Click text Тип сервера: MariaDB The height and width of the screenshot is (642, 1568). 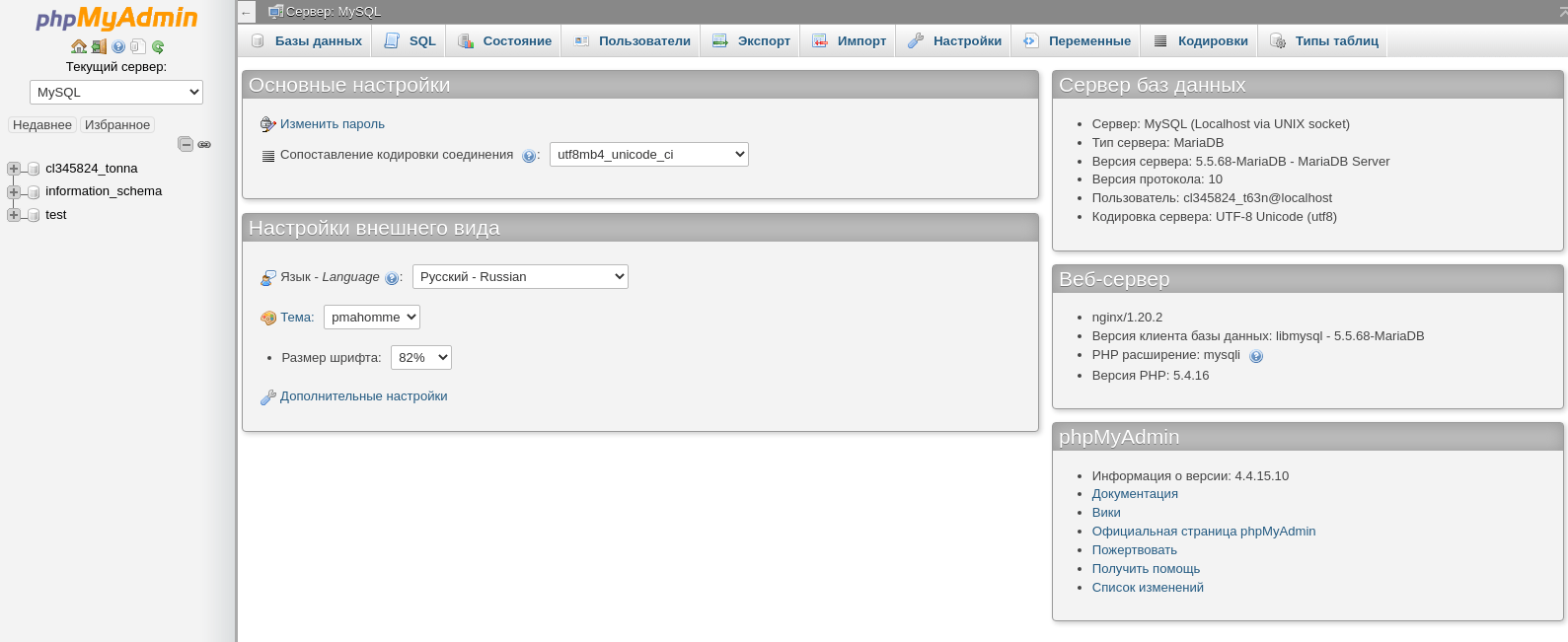coord(1157,143)
